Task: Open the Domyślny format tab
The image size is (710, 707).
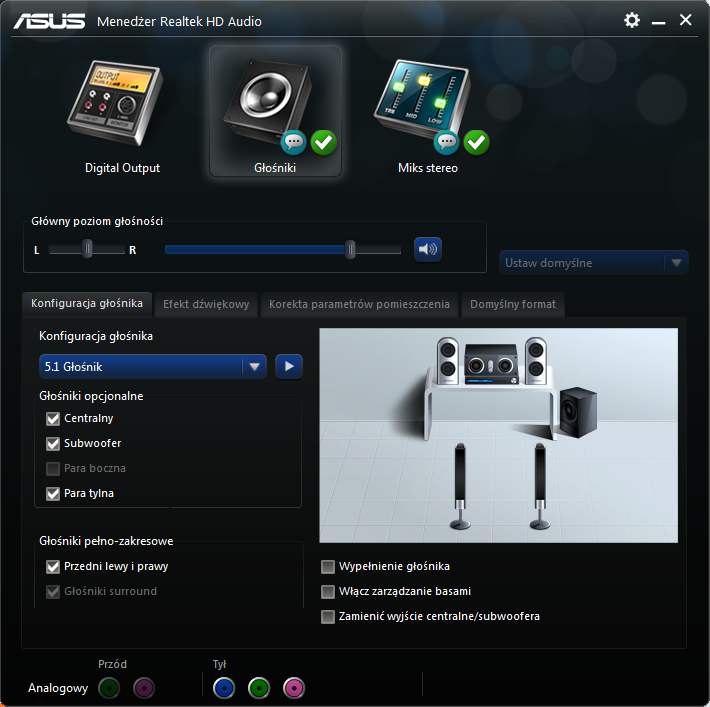Action: tap(513, 304)
